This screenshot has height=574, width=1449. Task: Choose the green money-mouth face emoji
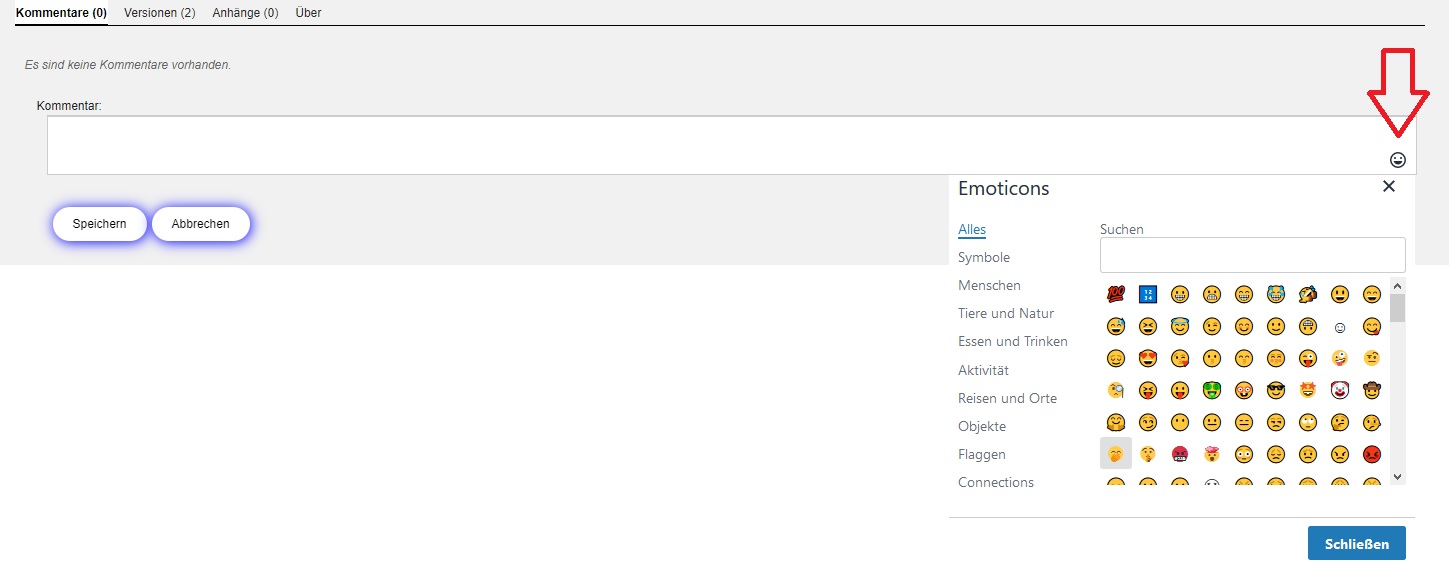(x=1212, y=390)
